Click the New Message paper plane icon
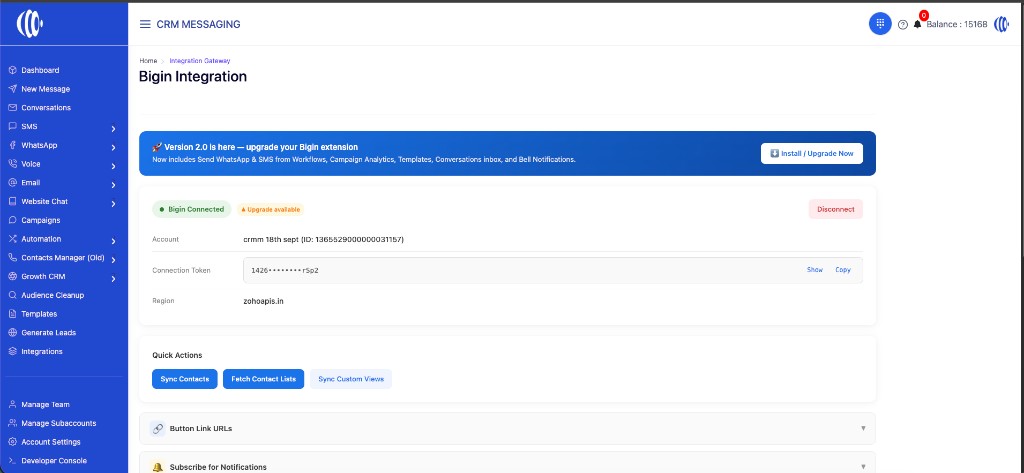Screen dimensions: 1024x473 (12, 89)
